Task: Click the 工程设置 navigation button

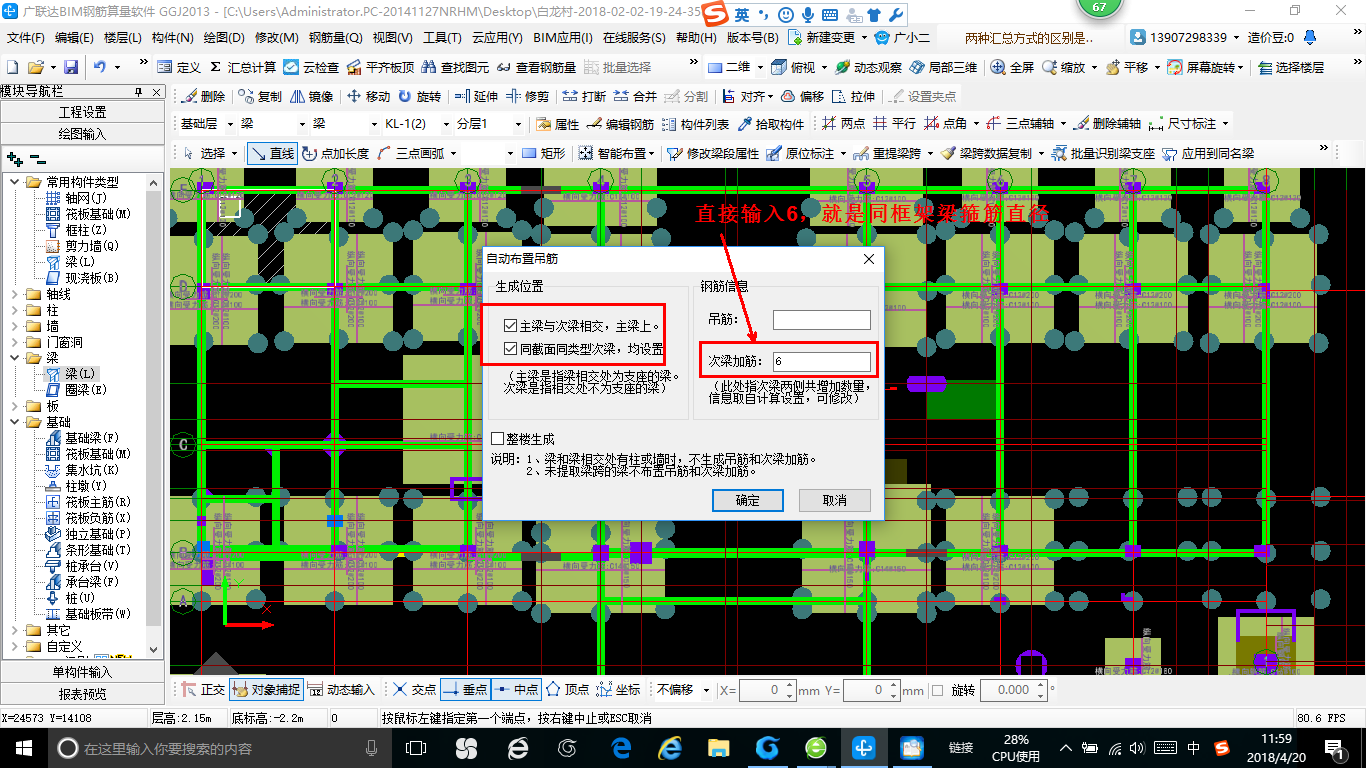Action: tap(82, 112)
